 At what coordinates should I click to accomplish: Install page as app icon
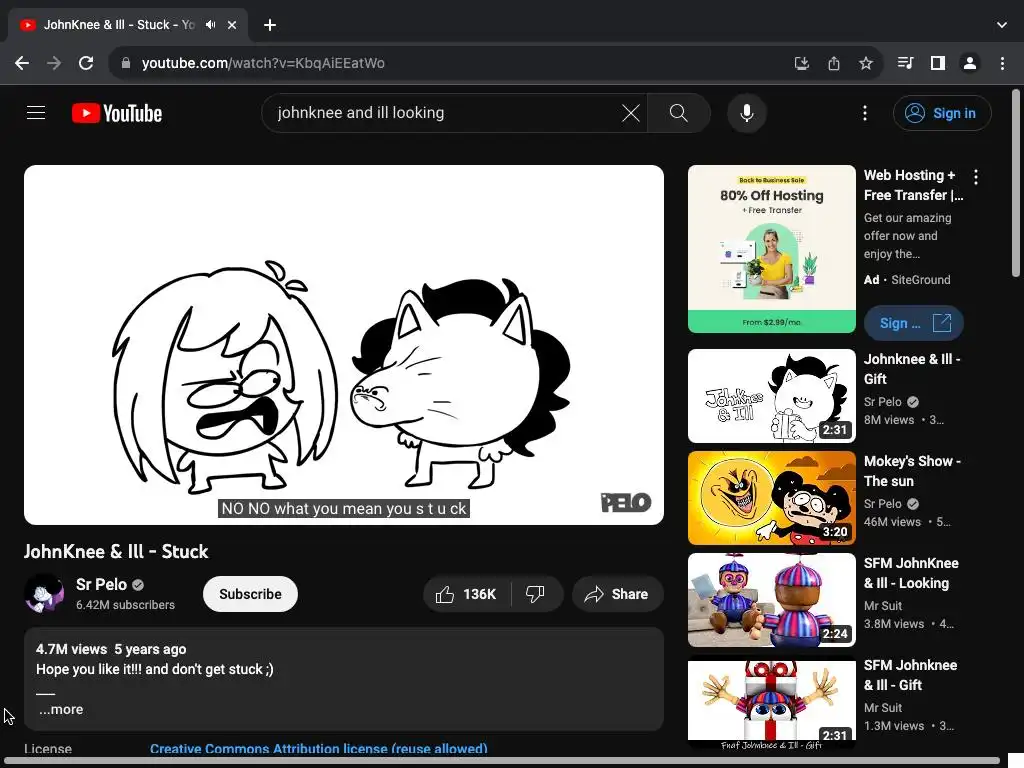pos(801,63)
